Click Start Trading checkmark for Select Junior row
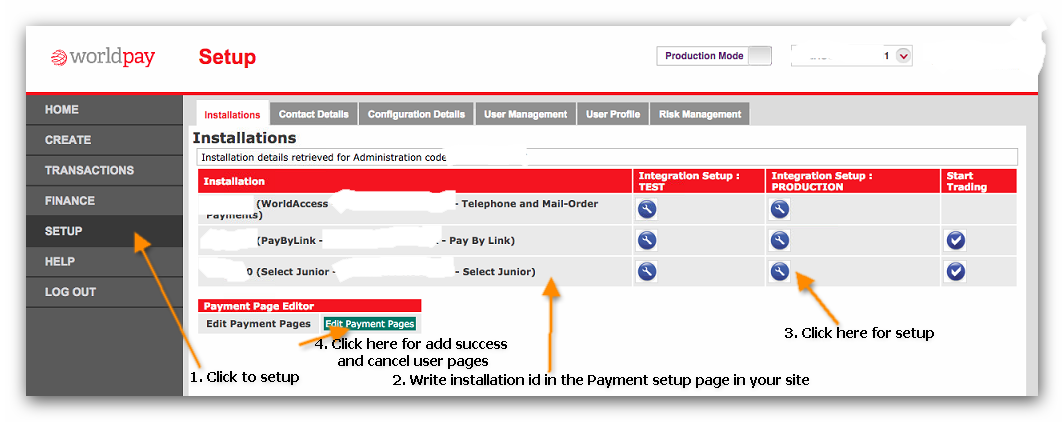This screenshot has width=1064, height=422. click(955, 272)
